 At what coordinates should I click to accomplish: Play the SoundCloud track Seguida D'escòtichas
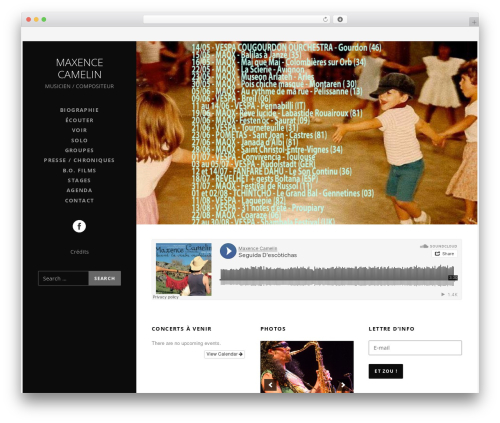[x=228, y=251]
